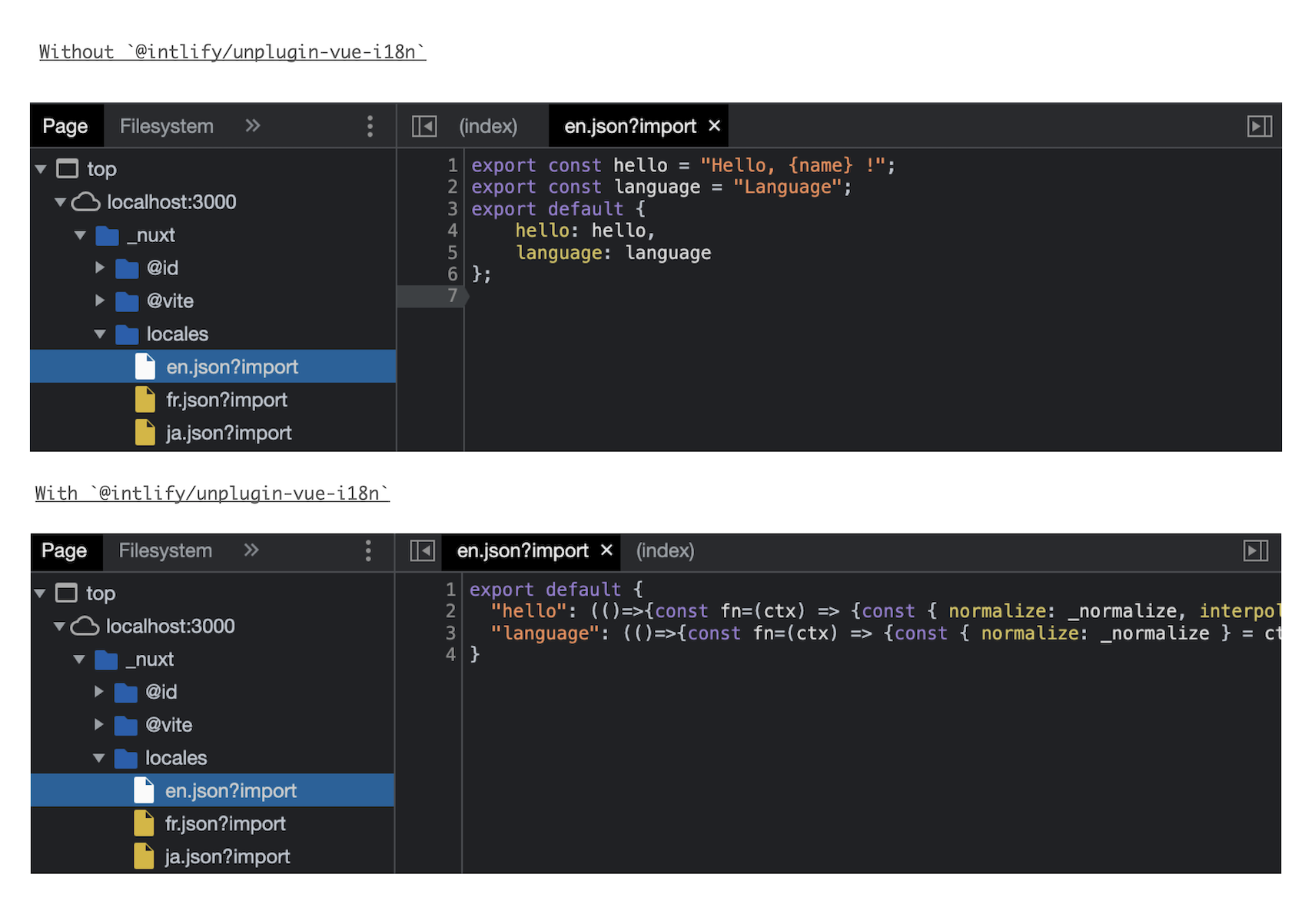Viewport: 1312px width, 924px height.
Task: Collapse the locales folder in the upper tree
Action: 100,334
